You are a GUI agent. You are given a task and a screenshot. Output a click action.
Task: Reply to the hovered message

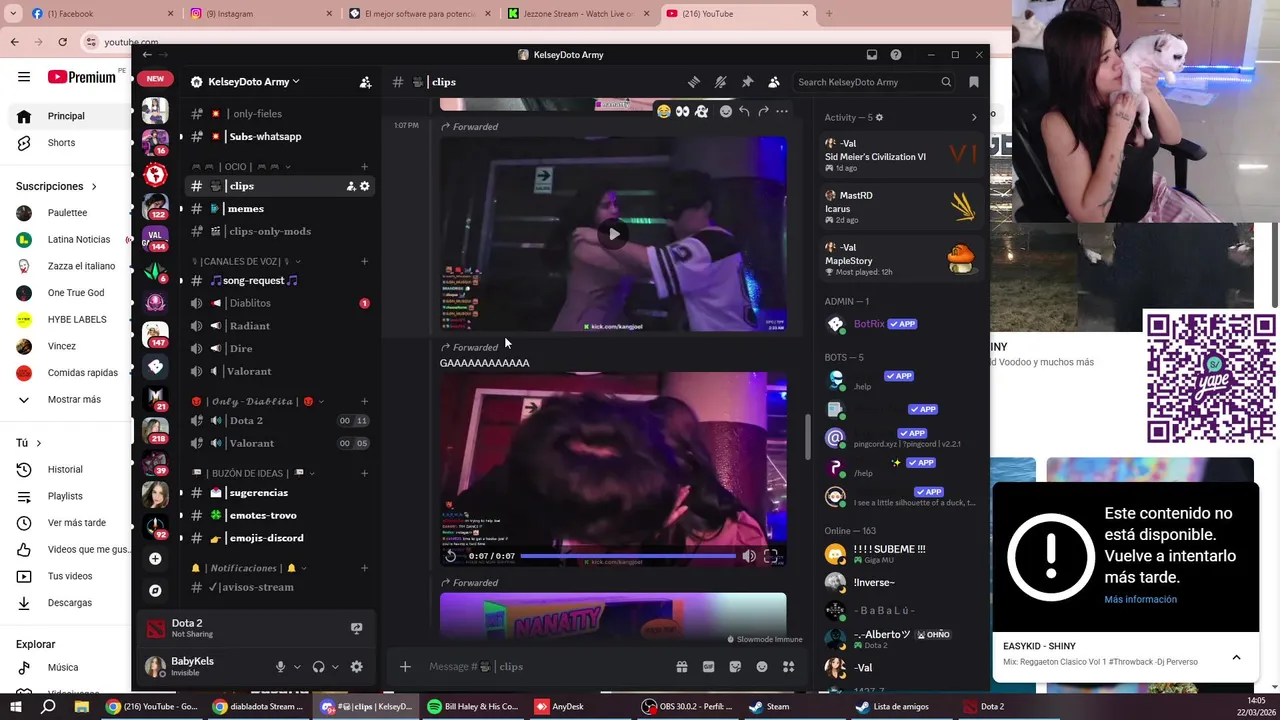coord(744,111)
